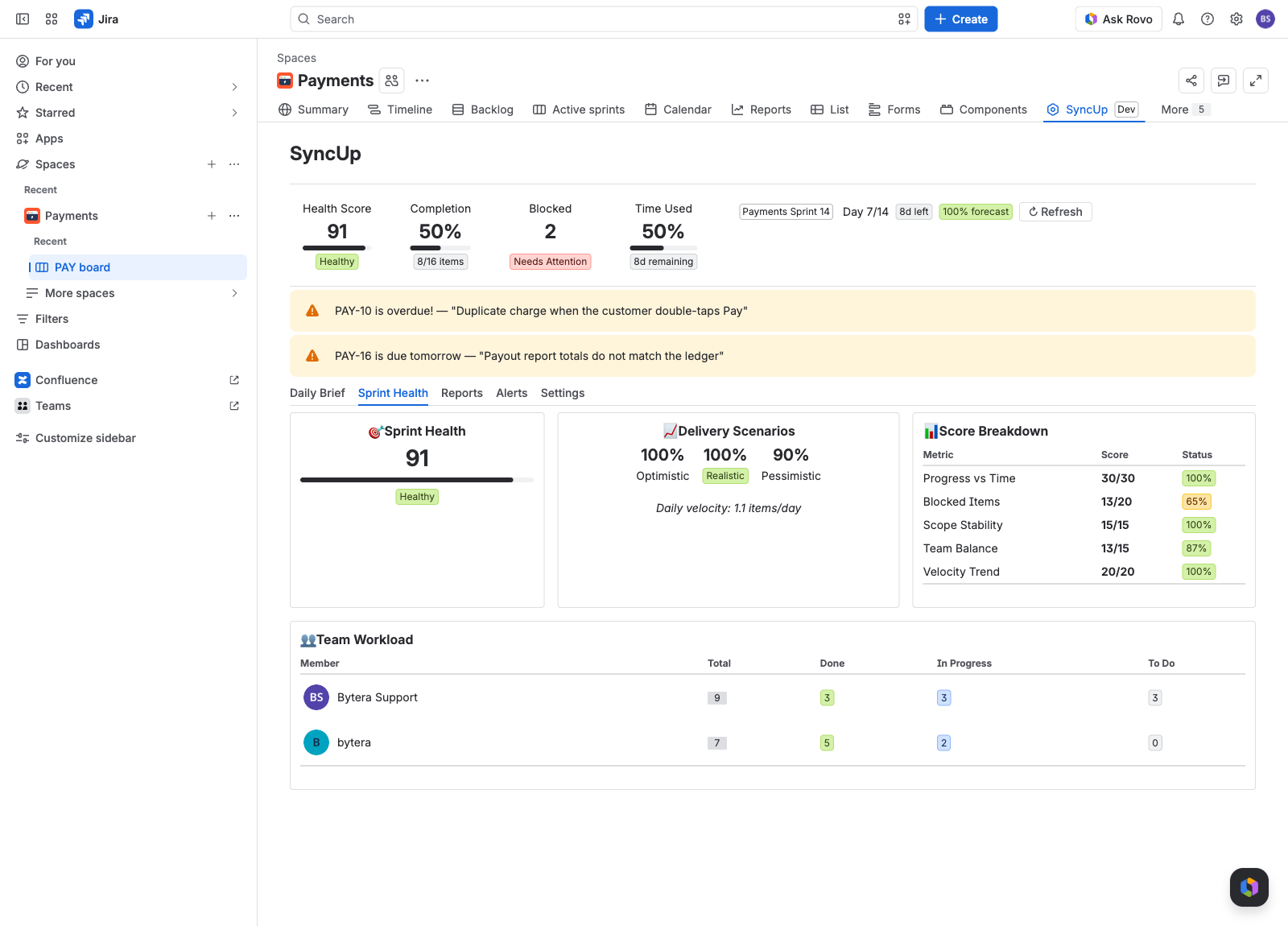Expand the Recent sidebar chevron

pyautogui.click(x=234, y=87)
